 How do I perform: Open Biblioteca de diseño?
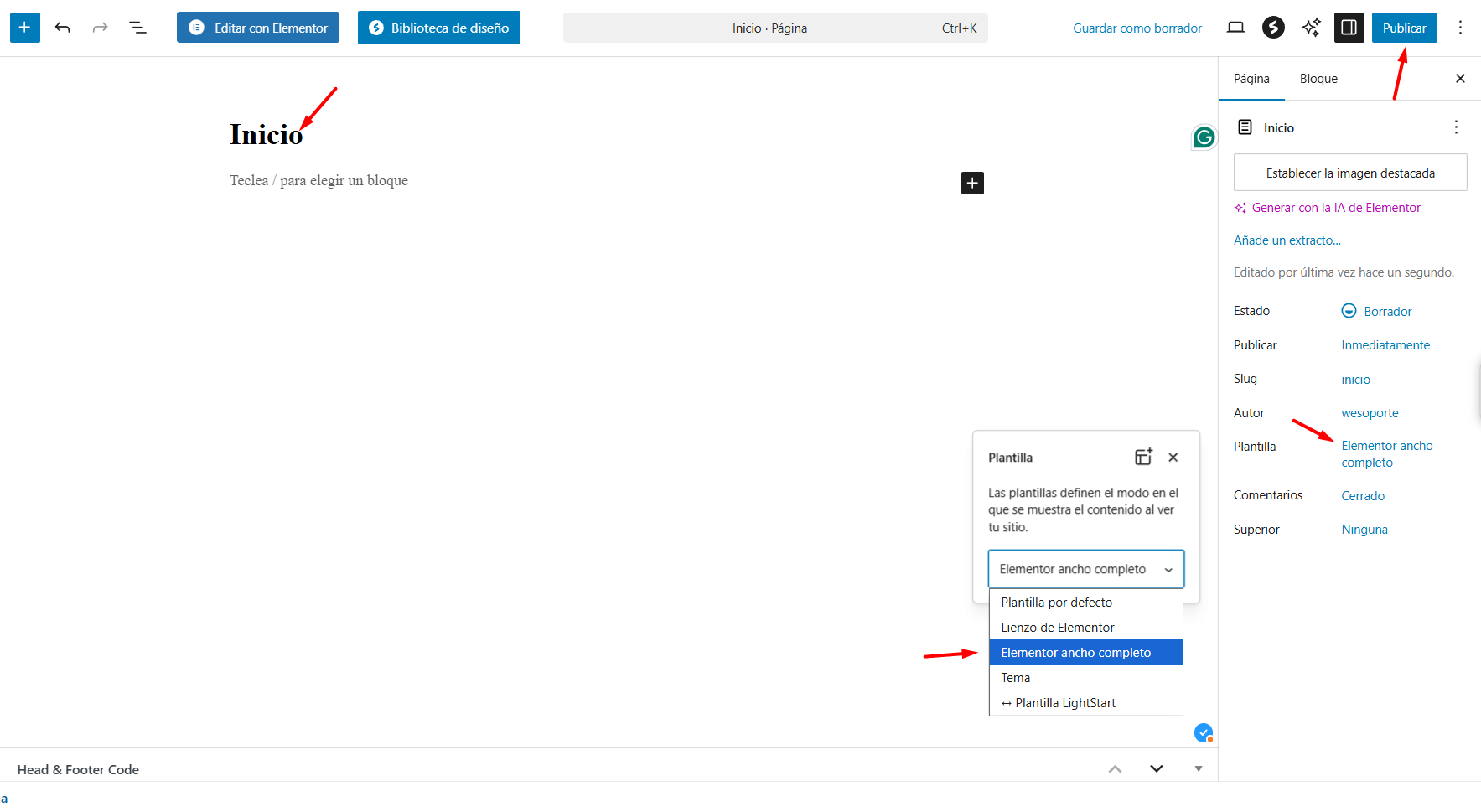[x=439, y=28]
